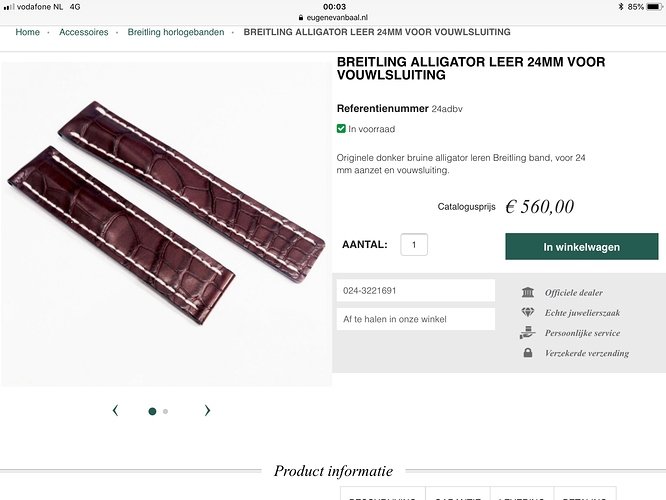Toggle the In voorraad green checkbox

[341, 128]
